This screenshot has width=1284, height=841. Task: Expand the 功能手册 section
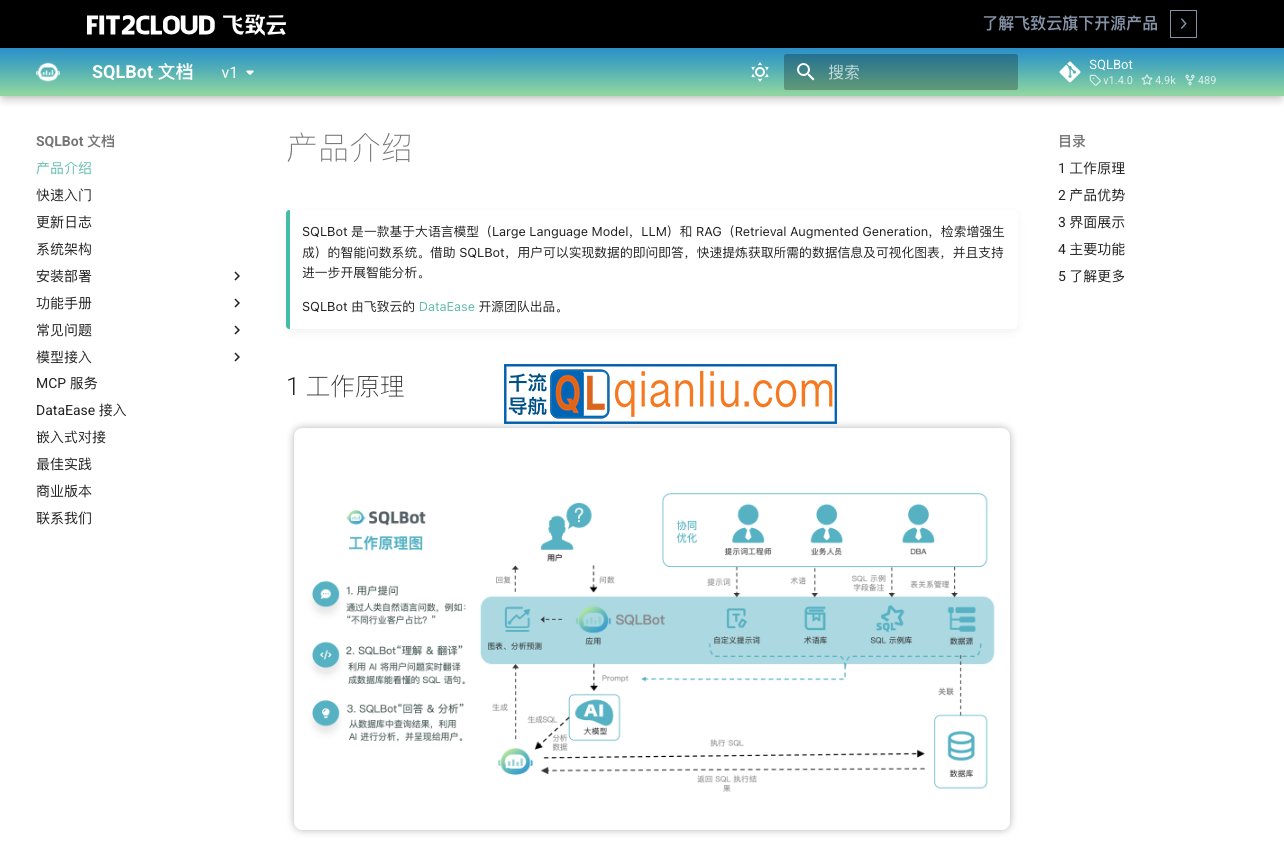pyautogui.click(x=237, y=303)
